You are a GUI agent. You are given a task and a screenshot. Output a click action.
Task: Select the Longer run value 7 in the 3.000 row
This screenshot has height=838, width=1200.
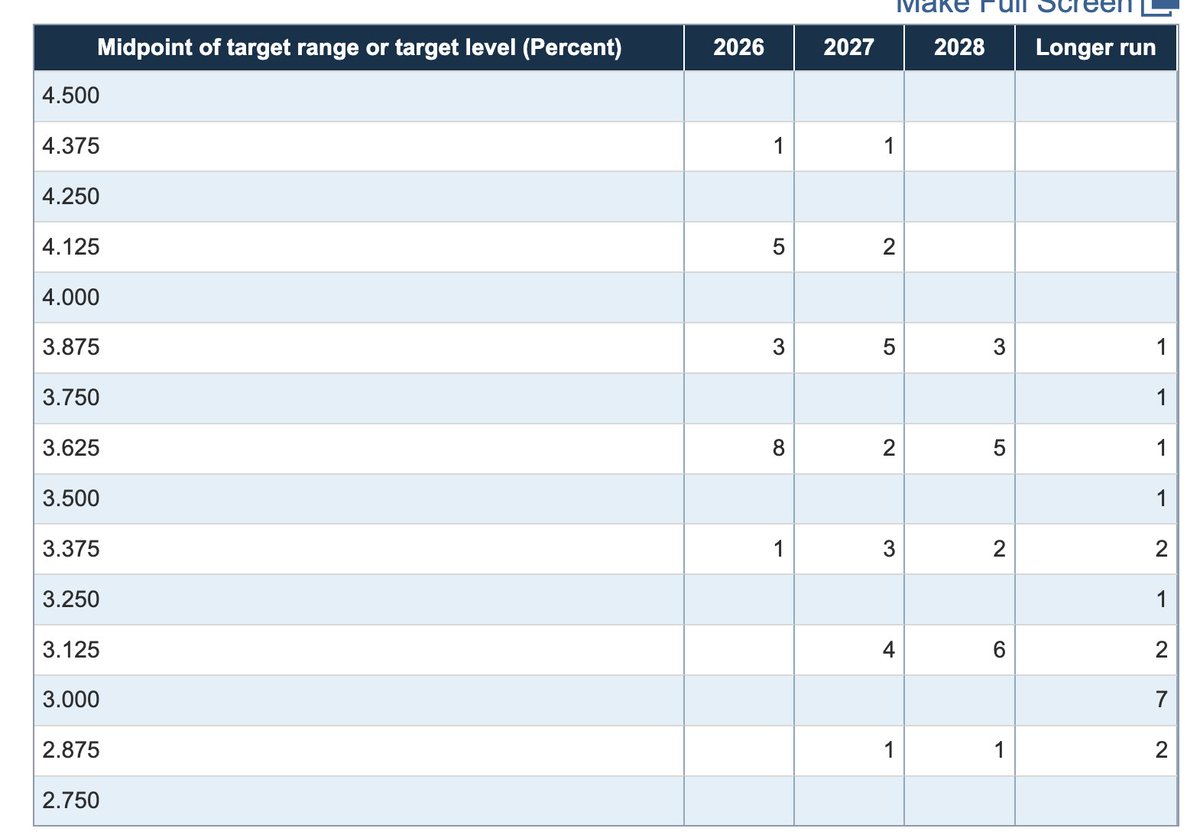1161,700
